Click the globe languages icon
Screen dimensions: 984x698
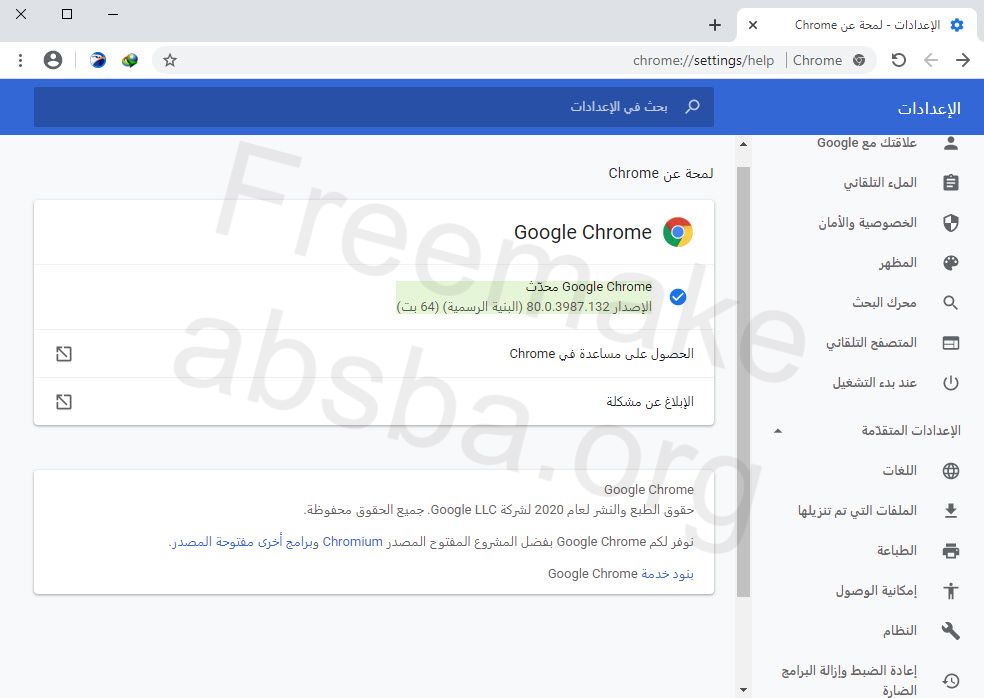click(951, 471)
